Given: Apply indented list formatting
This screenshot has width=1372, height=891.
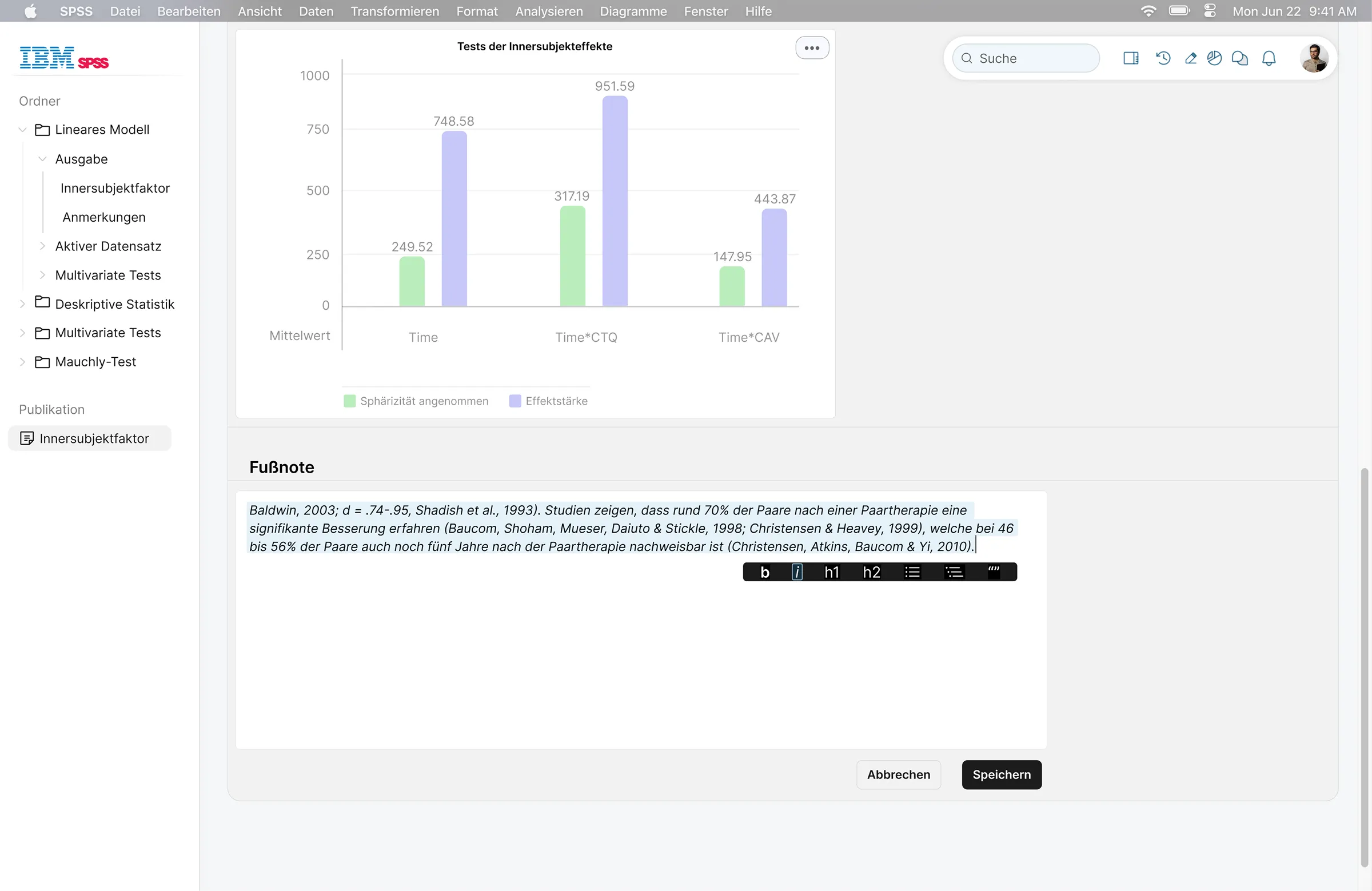Looking at the screenshot, I should 954,572.
